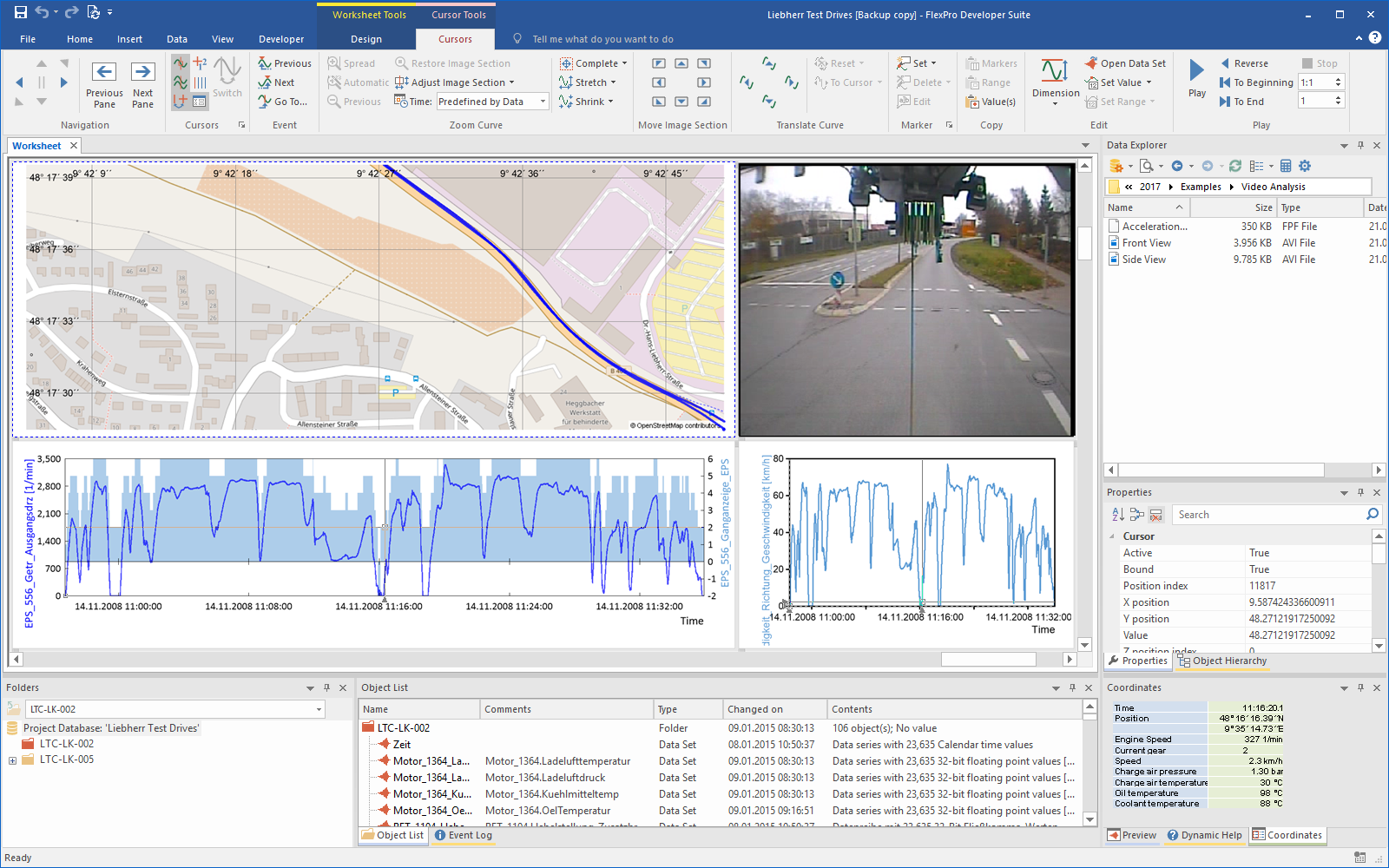Toggle the To End play option
Screen dimensions: 1389x868
tap(1241, 101)
